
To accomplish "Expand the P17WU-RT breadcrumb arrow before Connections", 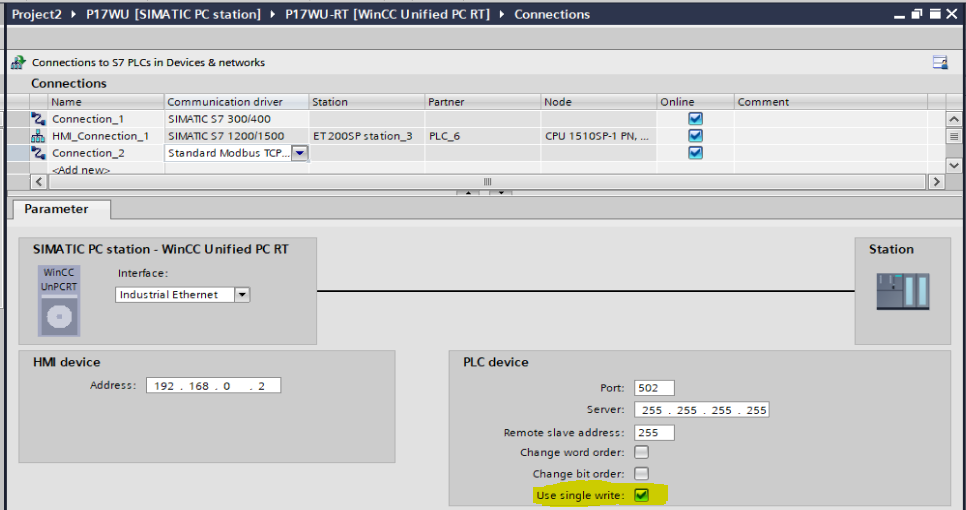I will coord(501,14).
